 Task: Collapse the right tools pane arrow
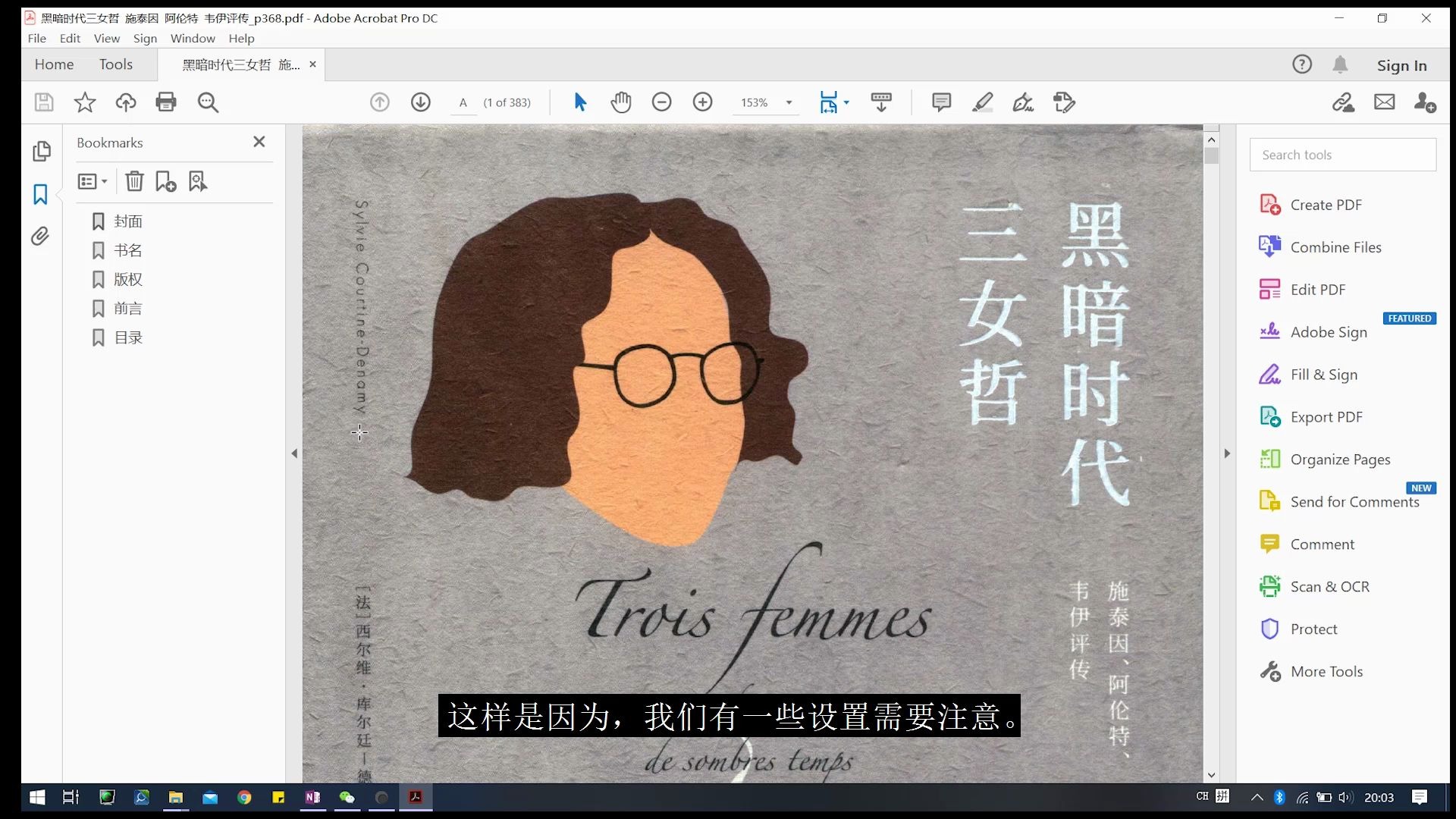coord(1227,453)
